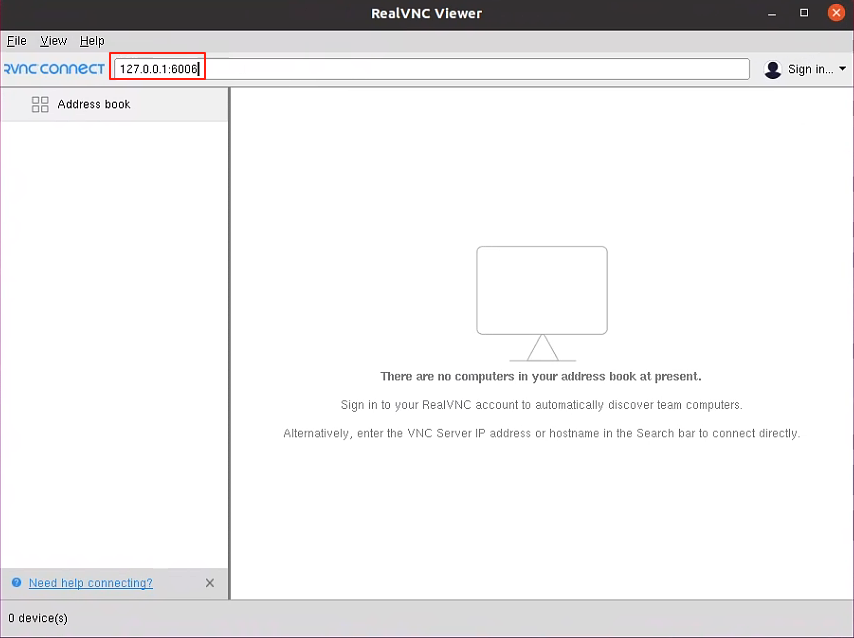Click the monitor illustration graphic
This screenshot has height=638, width=854.
[541, 291]
